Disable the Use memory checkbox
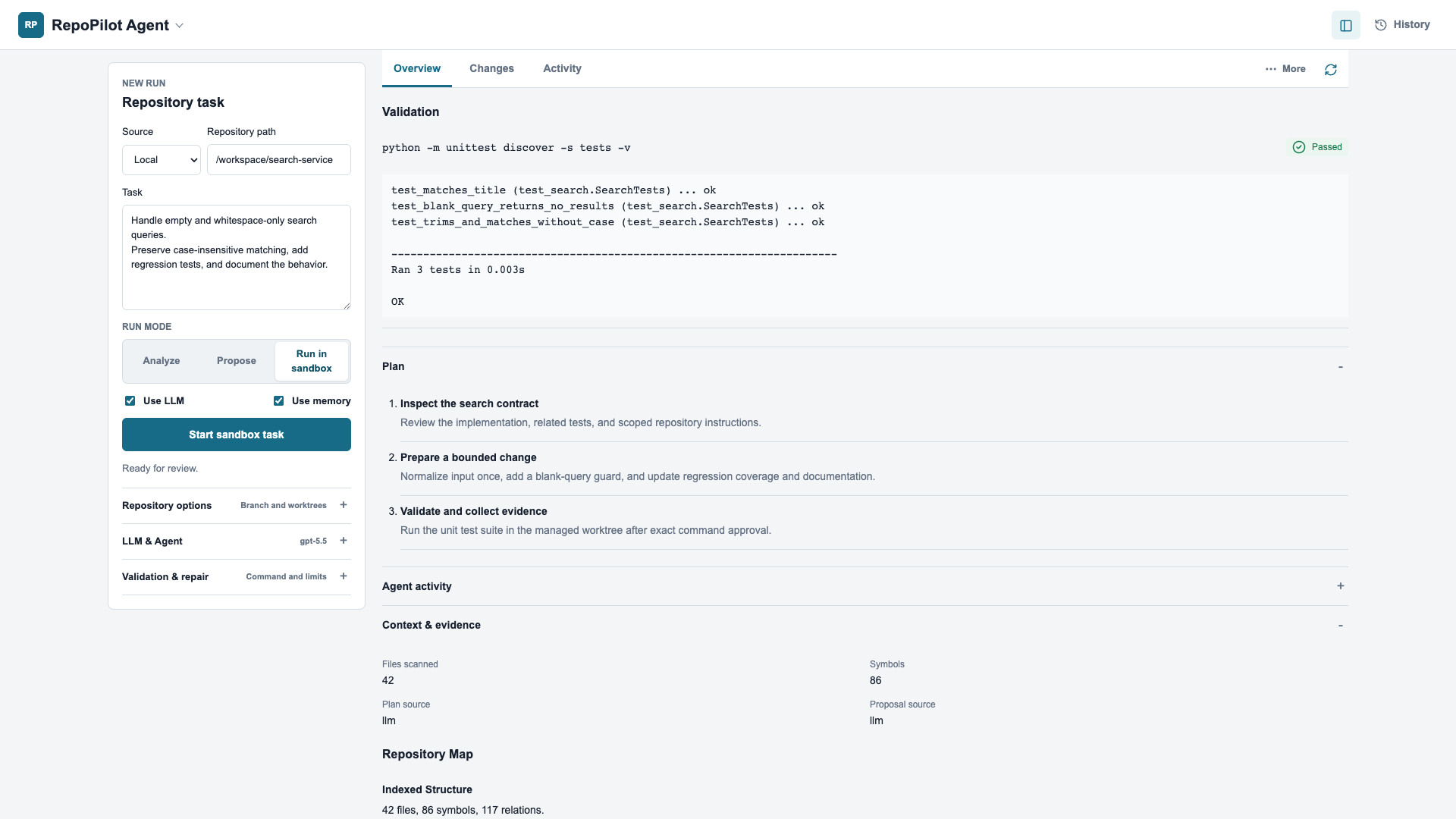1456x819 pixels. tap(279, 400)
